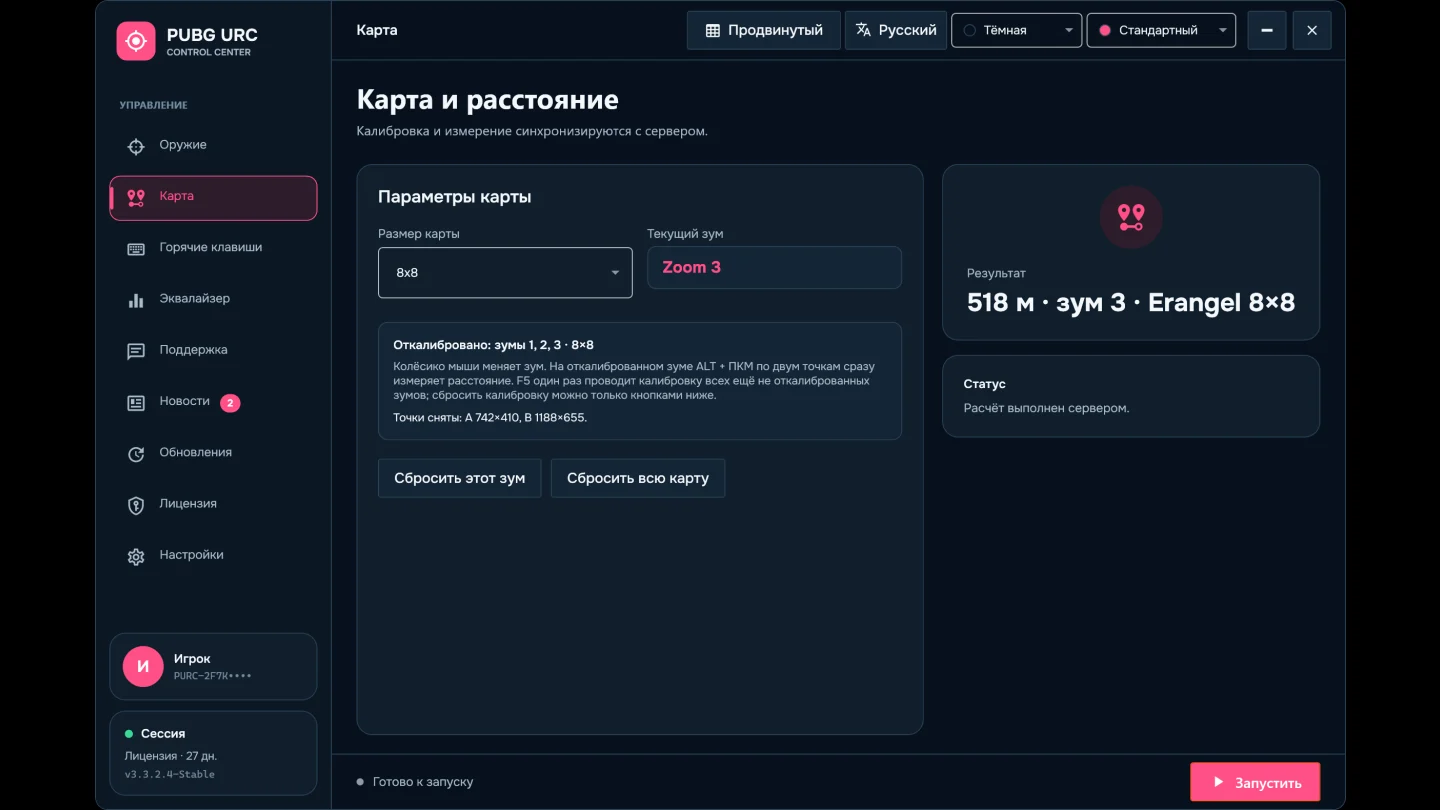
Task: Open the Эквалайзер menu item
Action: pos(213,300)
